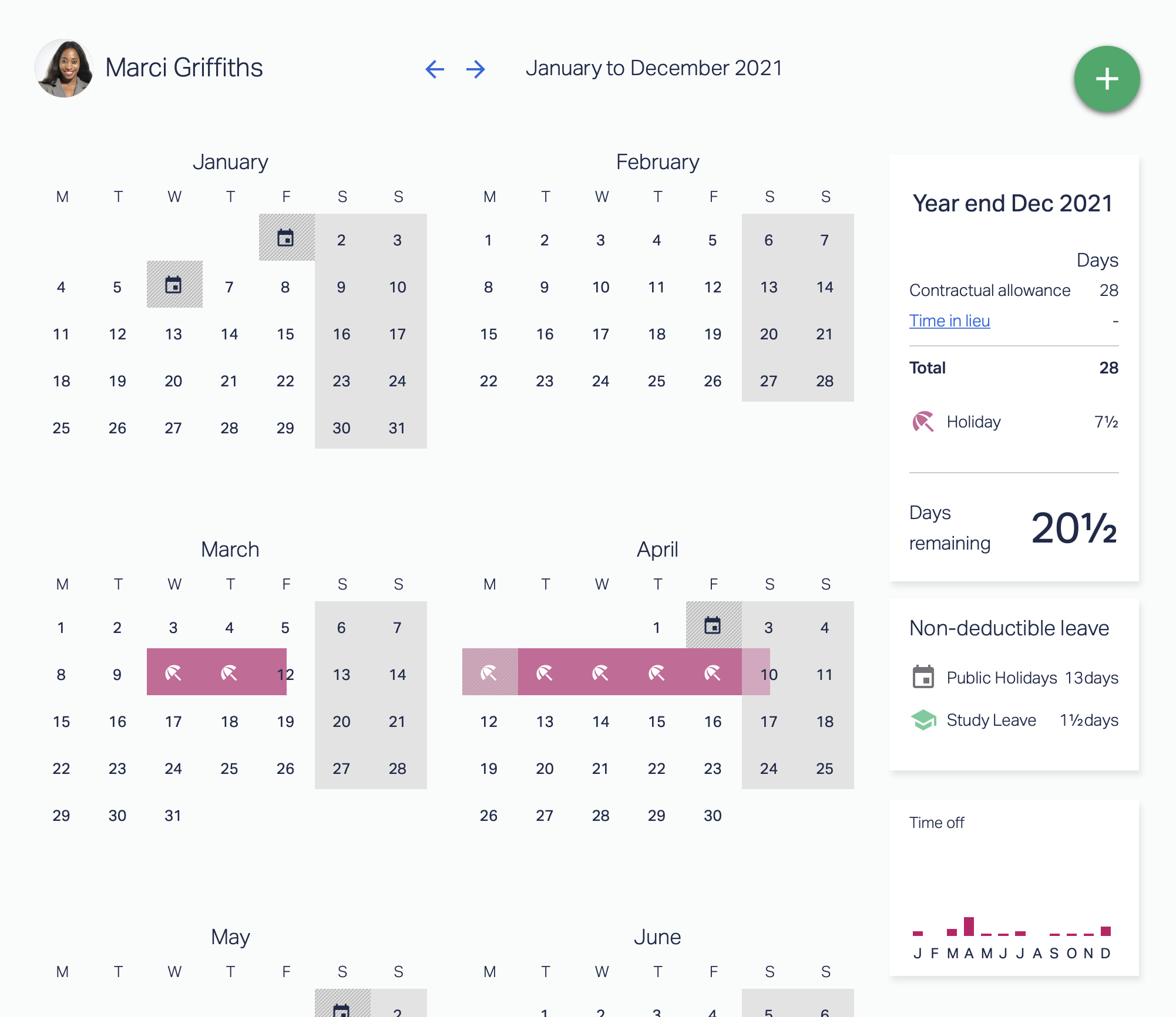This screenshot has width=1176, height=1017.
Task: Click Marci Griffiths profile photo
Action: pyautogui.click(x=64, y=68)
